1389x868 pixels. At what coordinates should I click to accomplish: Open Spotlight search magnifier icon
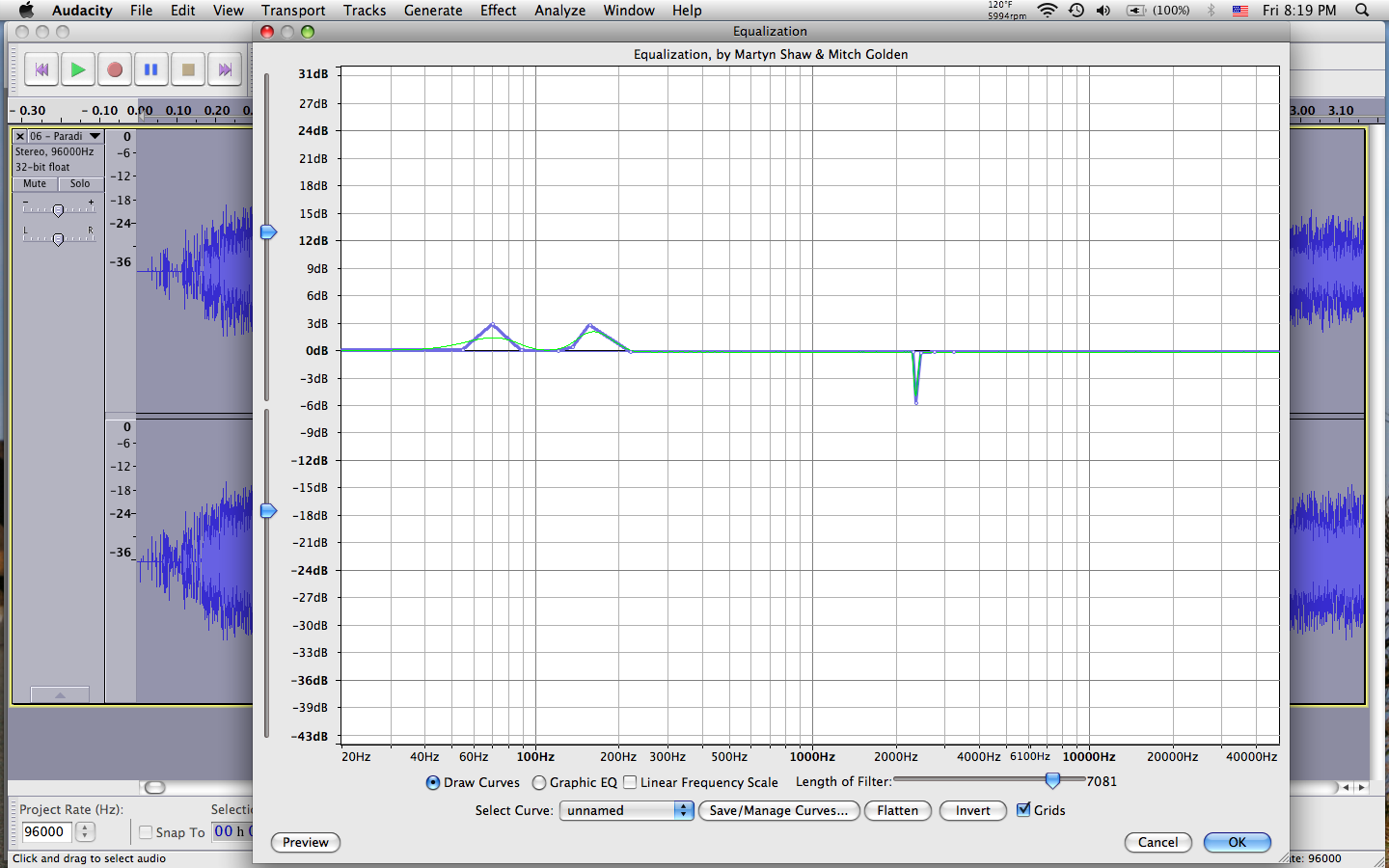point(1362,11)
